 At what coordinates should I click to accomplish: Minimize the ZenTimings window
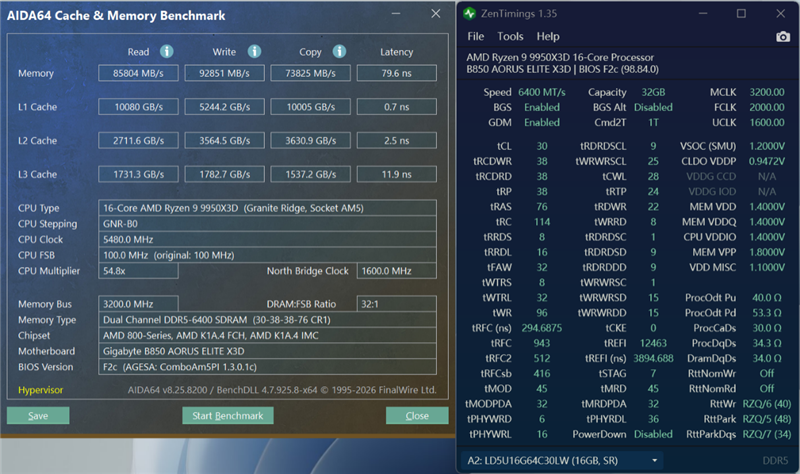(703, 14)
